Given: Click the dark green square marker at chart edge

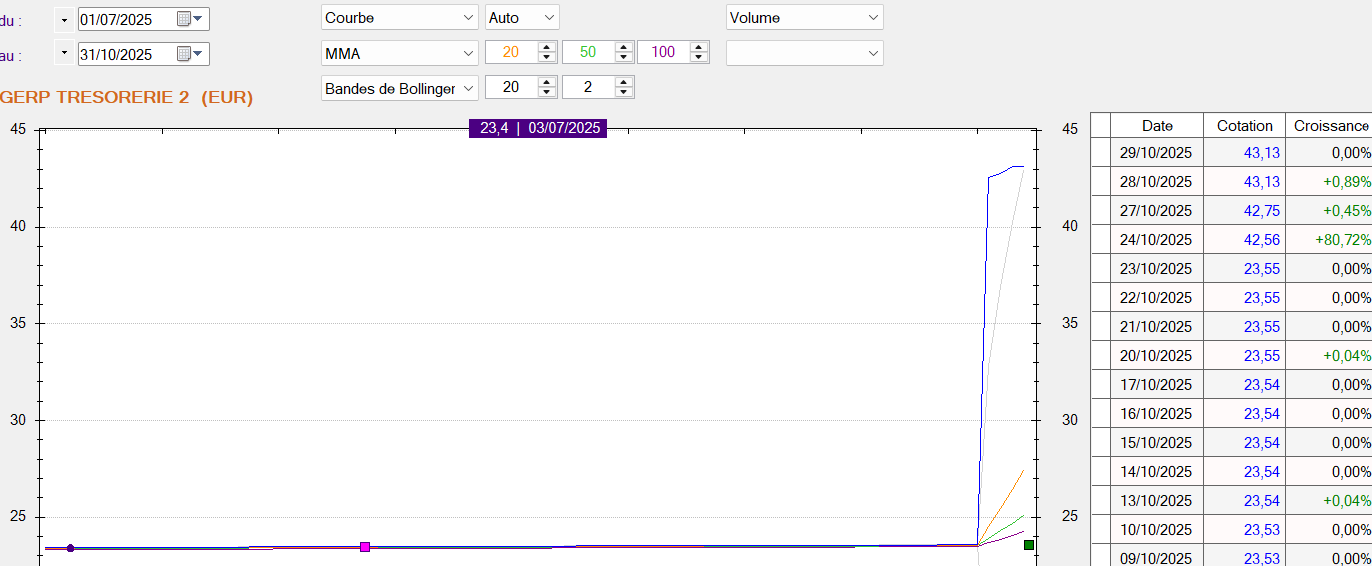Looking at the screenshot, I should coord(1028,545).
